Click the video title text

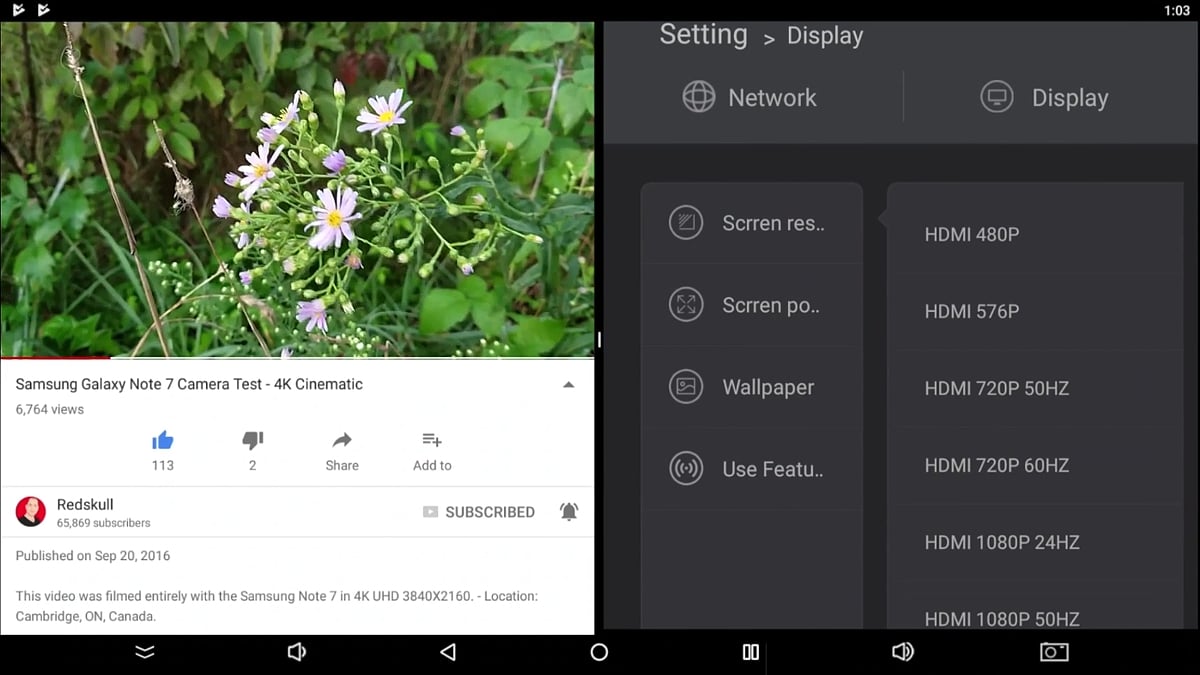click(x=189, y=384)
